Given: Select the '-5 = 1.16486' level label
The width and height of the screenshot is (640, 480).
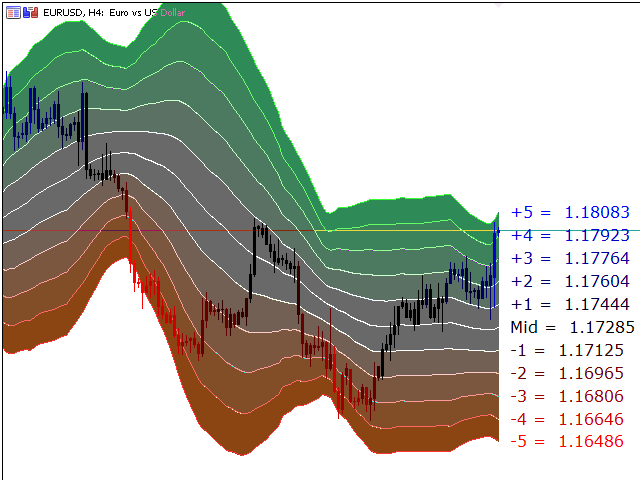Looking at the screenshot, I should pos(567,441).
